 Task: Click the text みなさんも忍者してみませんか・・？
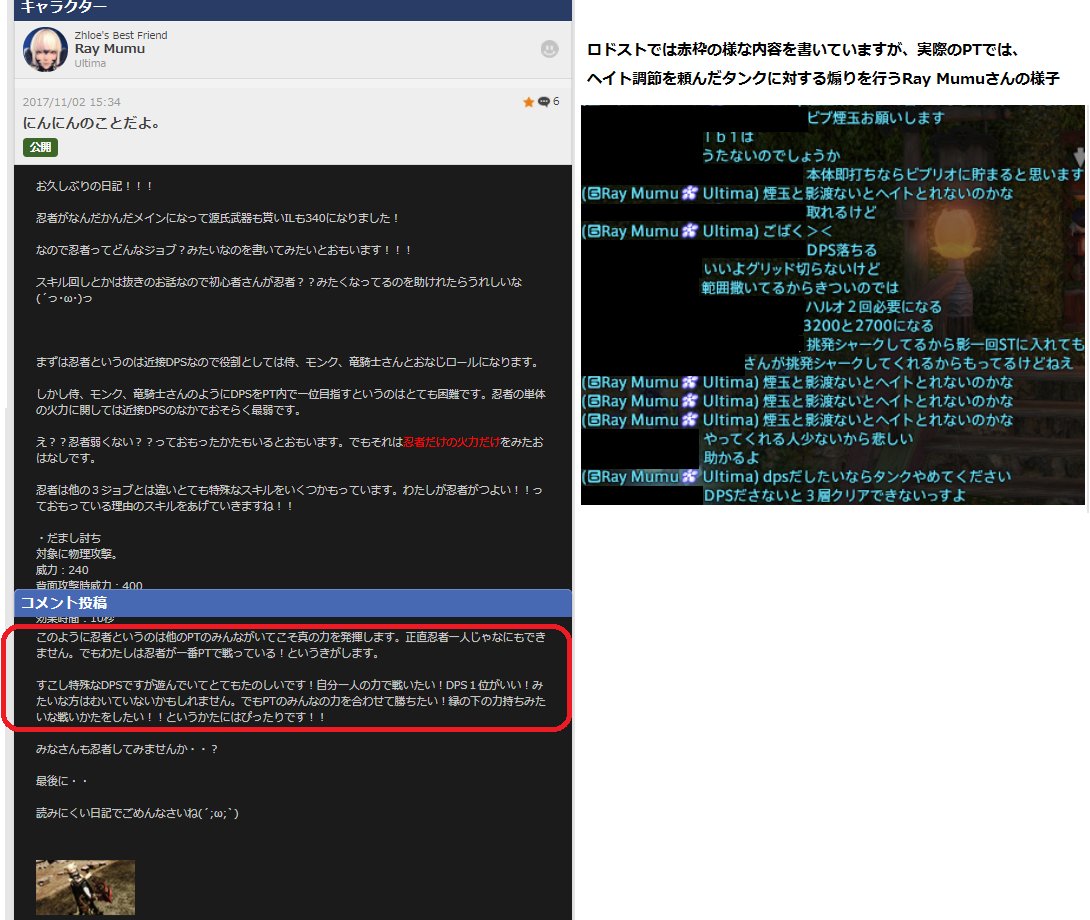127,749
